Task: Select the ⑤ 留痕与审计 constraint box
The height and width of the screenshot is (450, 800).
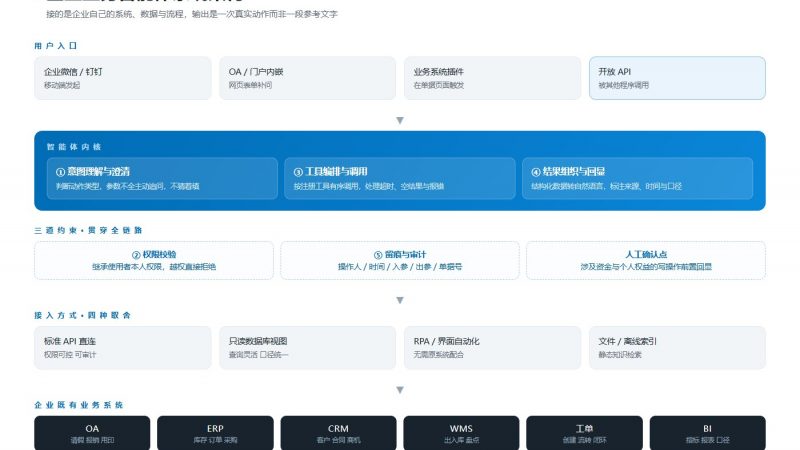Action: [400, 260]
